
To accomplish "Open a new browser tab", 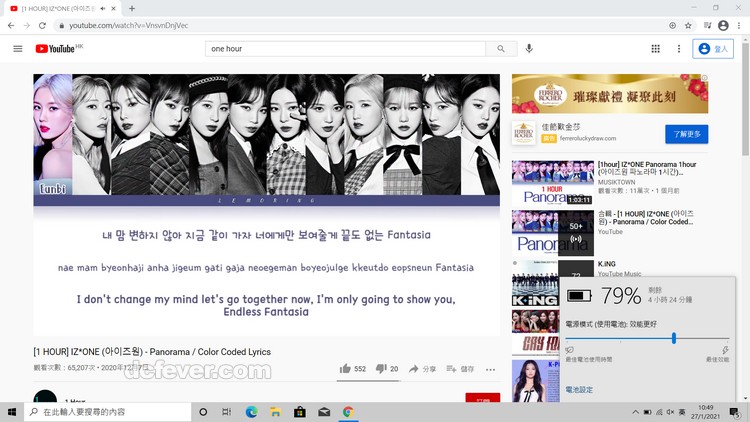I will (x=132, y=9).
